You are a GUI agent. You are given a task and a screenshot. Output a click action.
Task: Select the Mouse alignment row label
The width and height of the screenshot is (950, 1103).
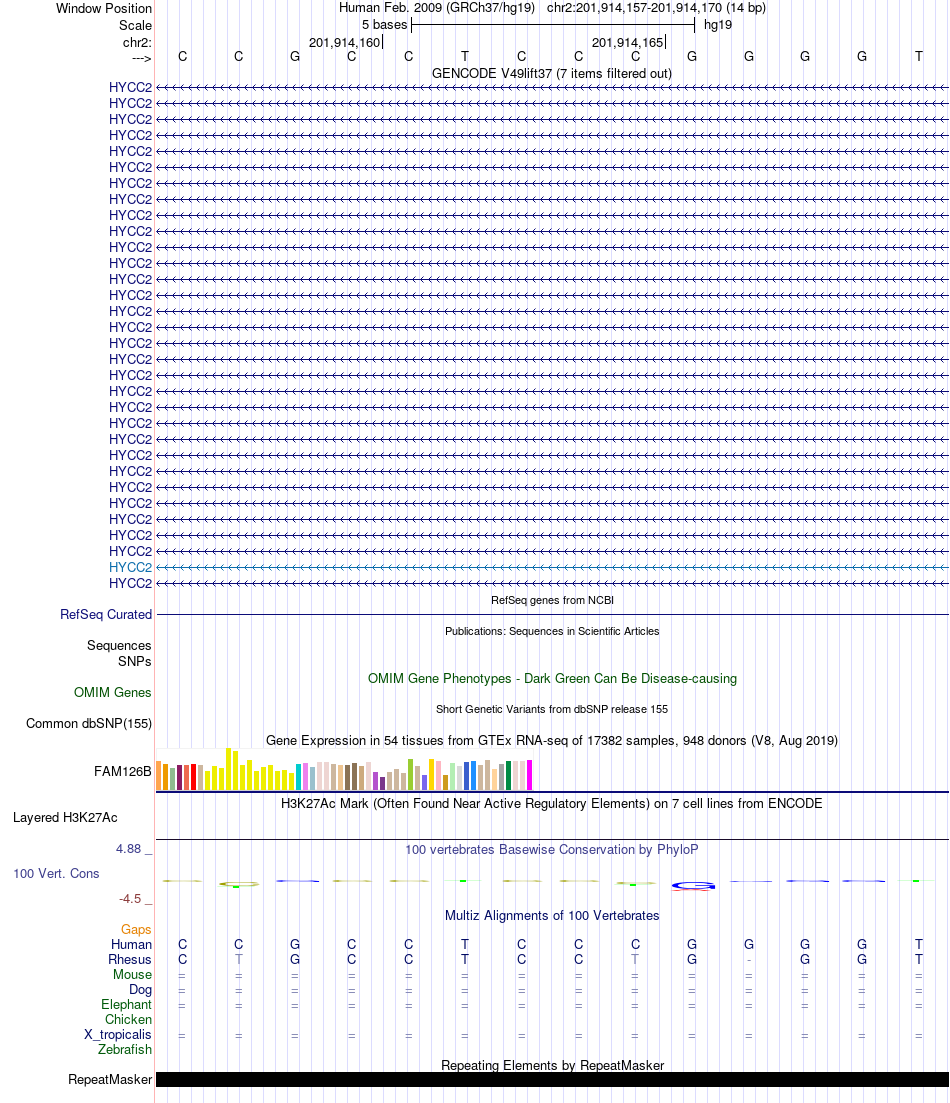132,974
